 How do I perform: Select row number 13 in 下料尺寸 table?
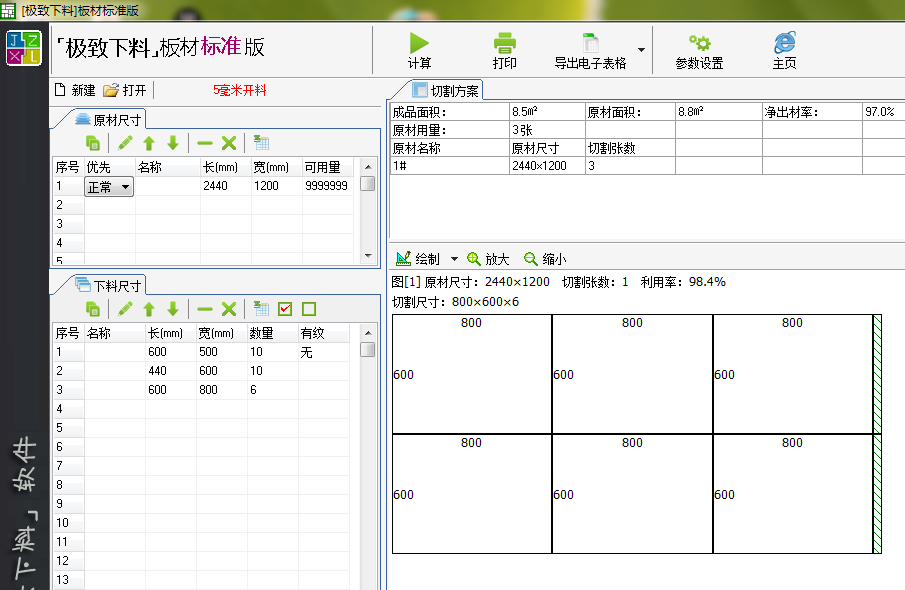coord(69,580)
